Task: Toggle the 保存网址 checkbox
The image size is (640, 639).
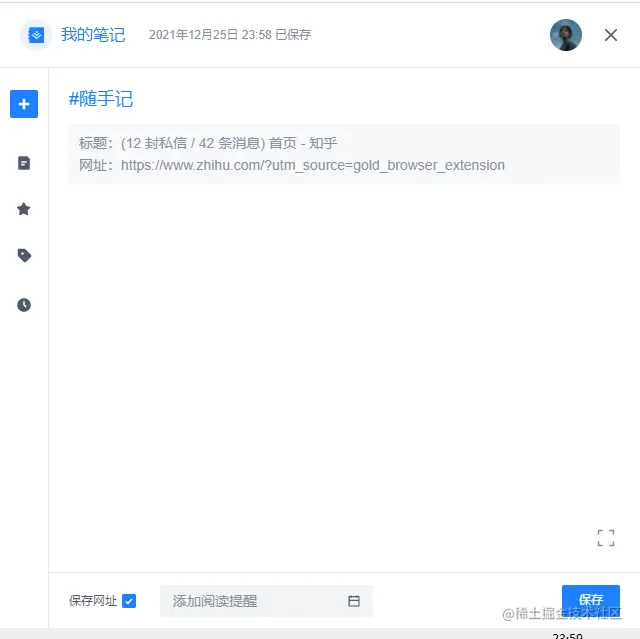Action: tap(129, 601)
